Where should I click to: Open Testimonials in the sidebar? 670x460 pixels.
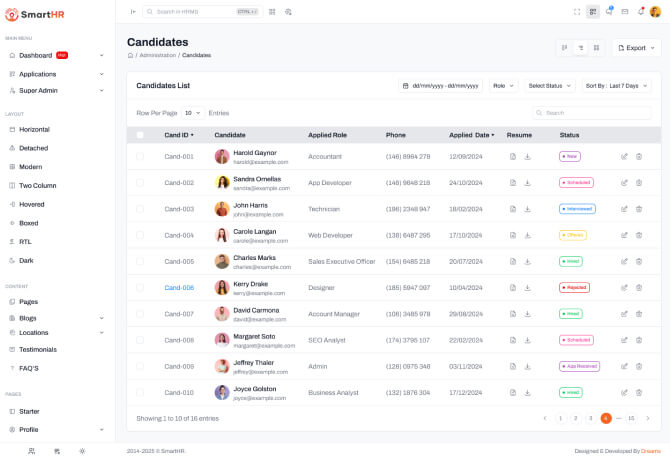coord(38,349)
